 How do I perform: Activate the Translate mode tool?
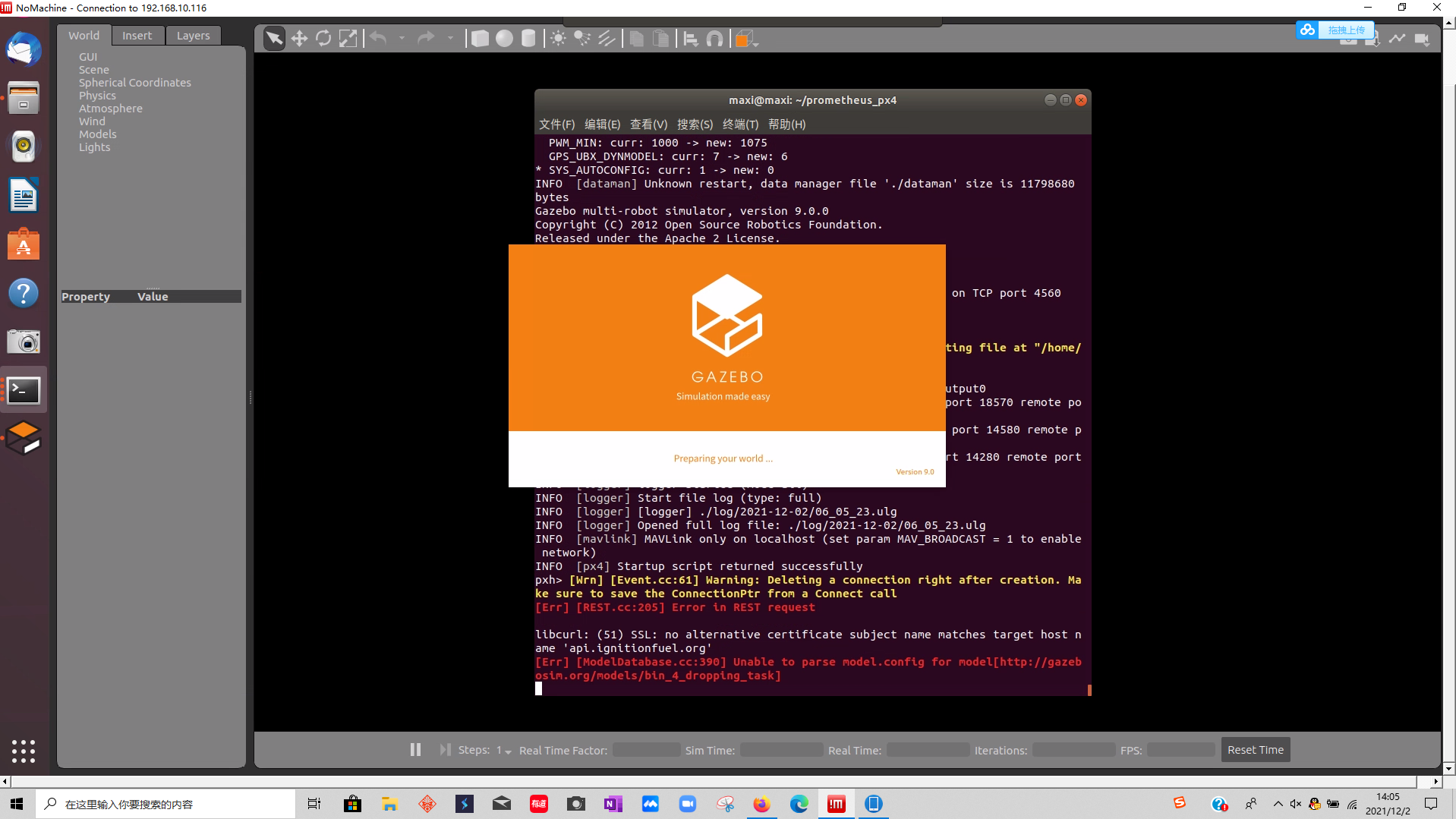tap(299, 39)
